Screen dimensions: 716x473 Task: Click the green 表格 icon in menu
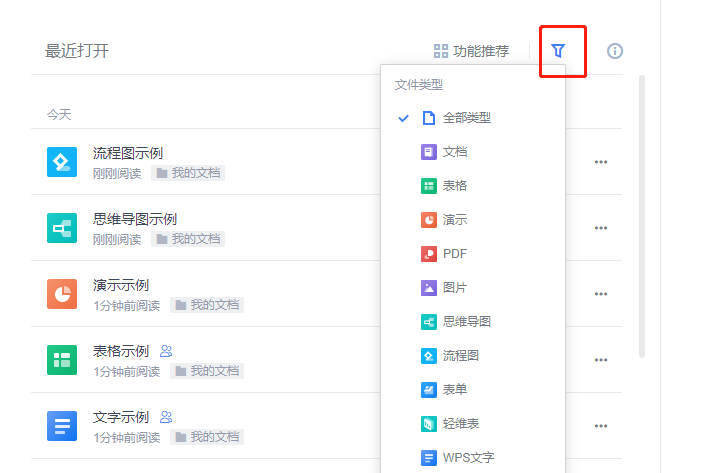tap(428, 186)
